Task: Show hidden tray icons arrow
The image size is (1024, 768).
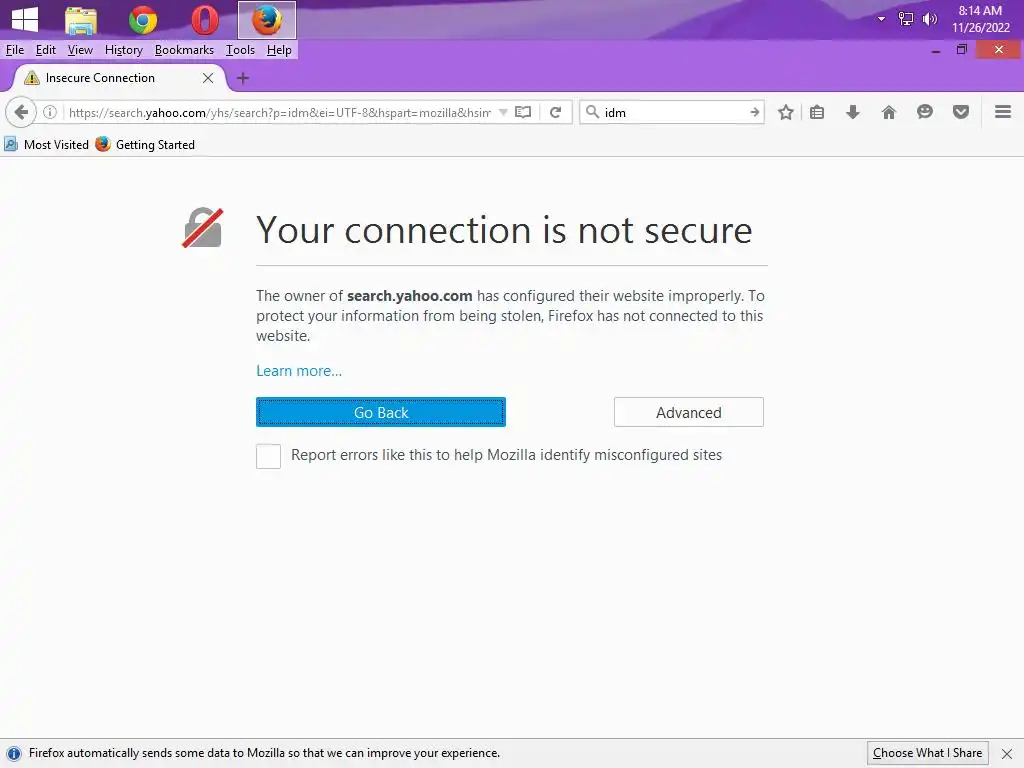Action: pos(882,19)
